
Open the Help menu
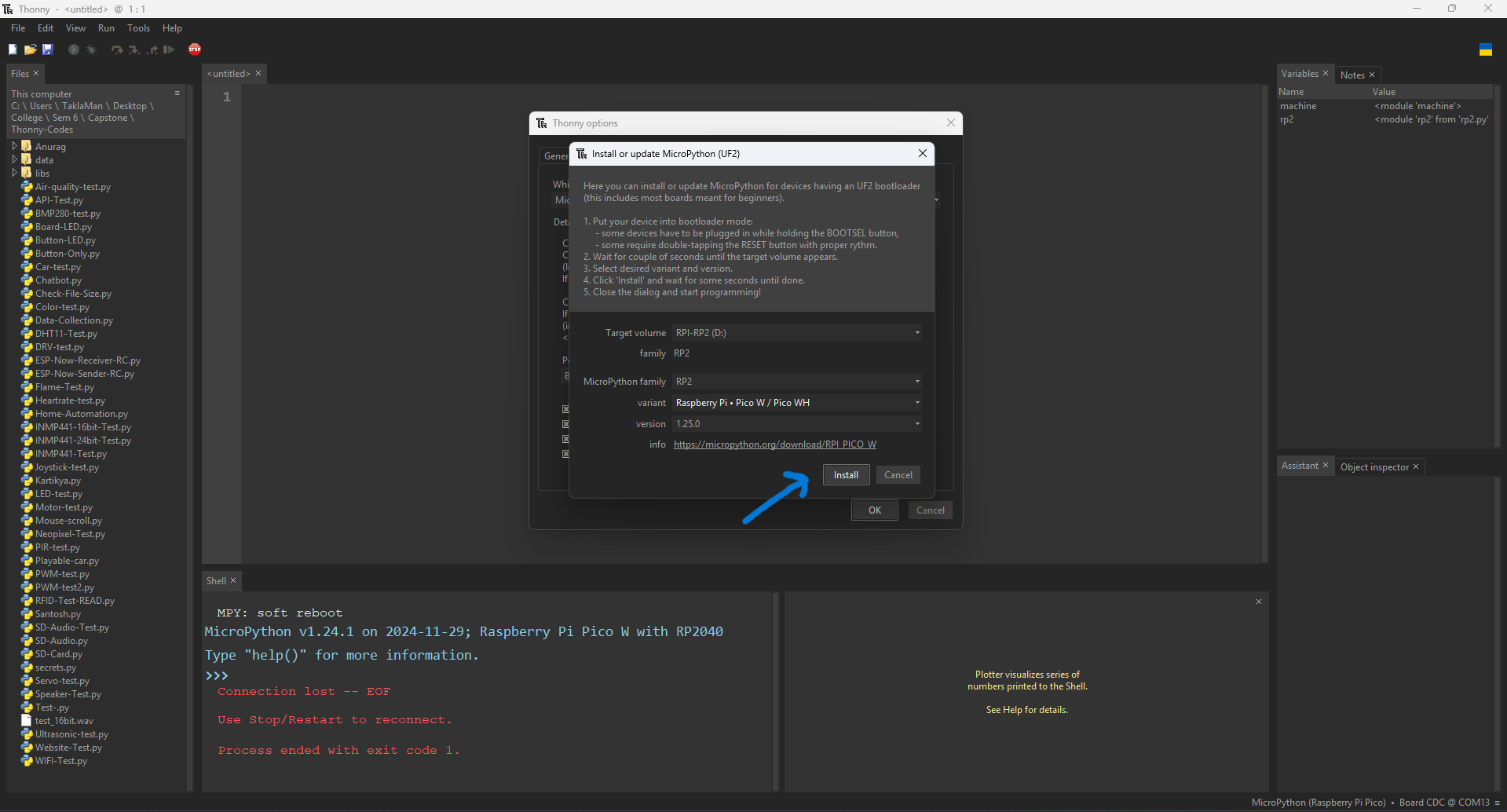[172, 27]
